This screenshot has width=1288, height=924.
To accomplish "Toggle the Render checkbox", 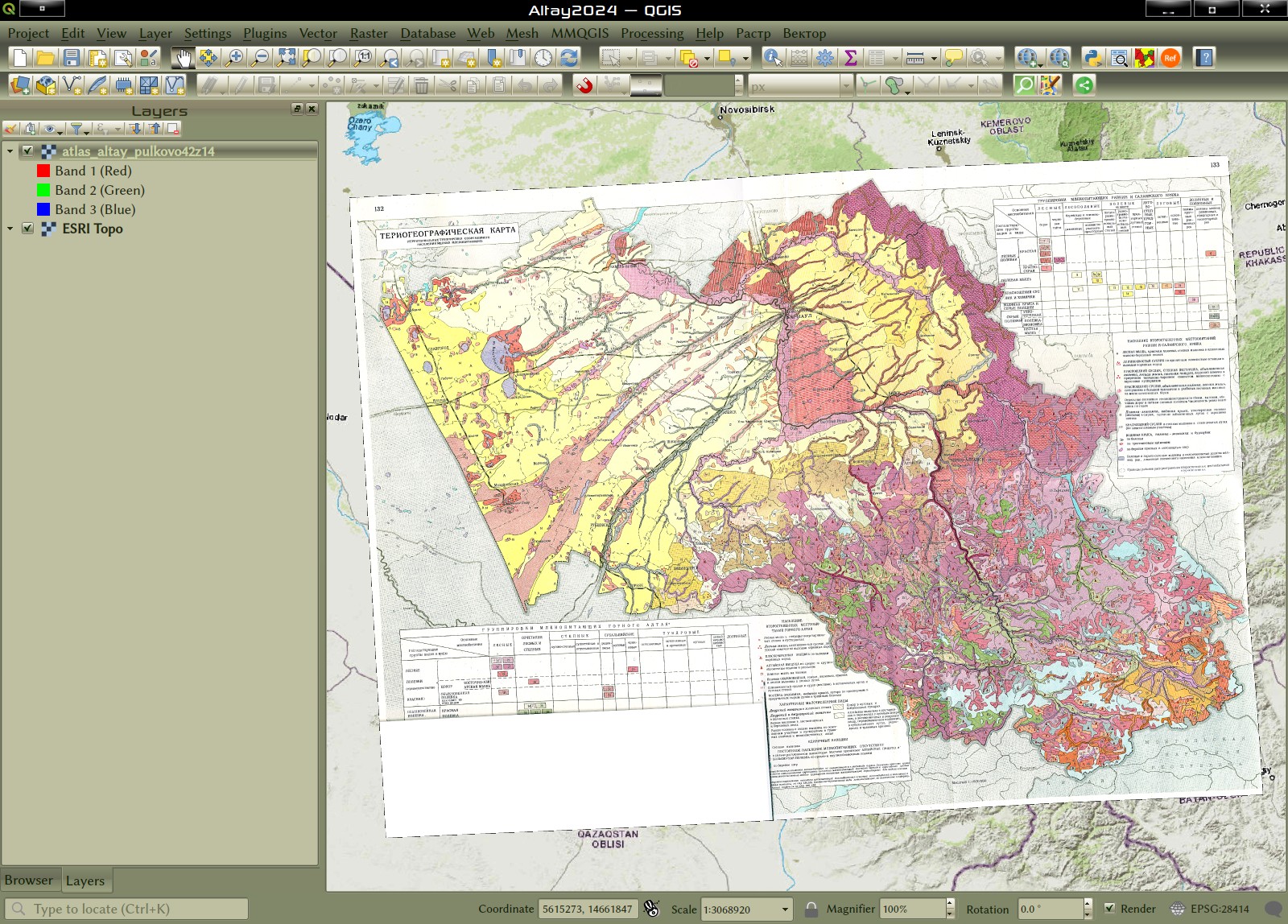I will coord(1109,909).
